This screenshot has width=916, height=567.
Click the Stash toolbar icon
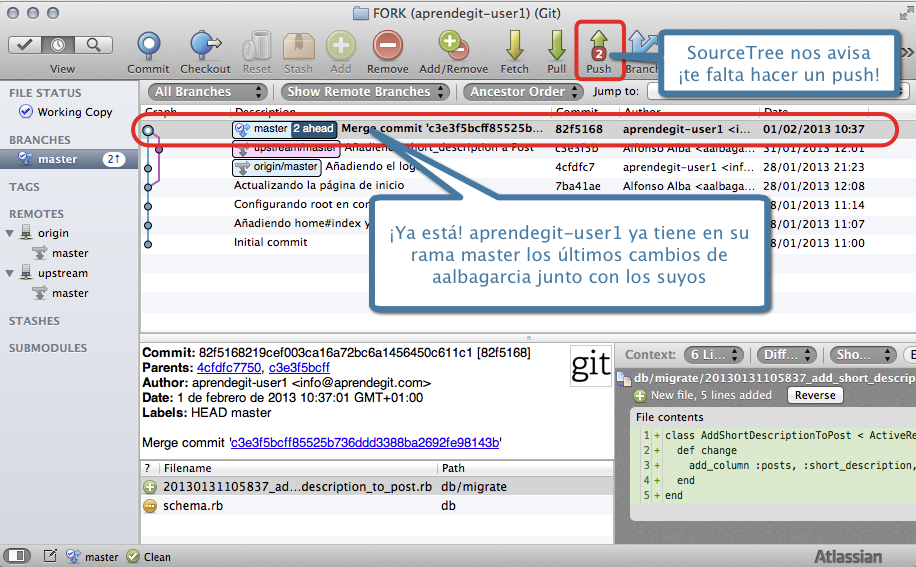pos(298,46)
